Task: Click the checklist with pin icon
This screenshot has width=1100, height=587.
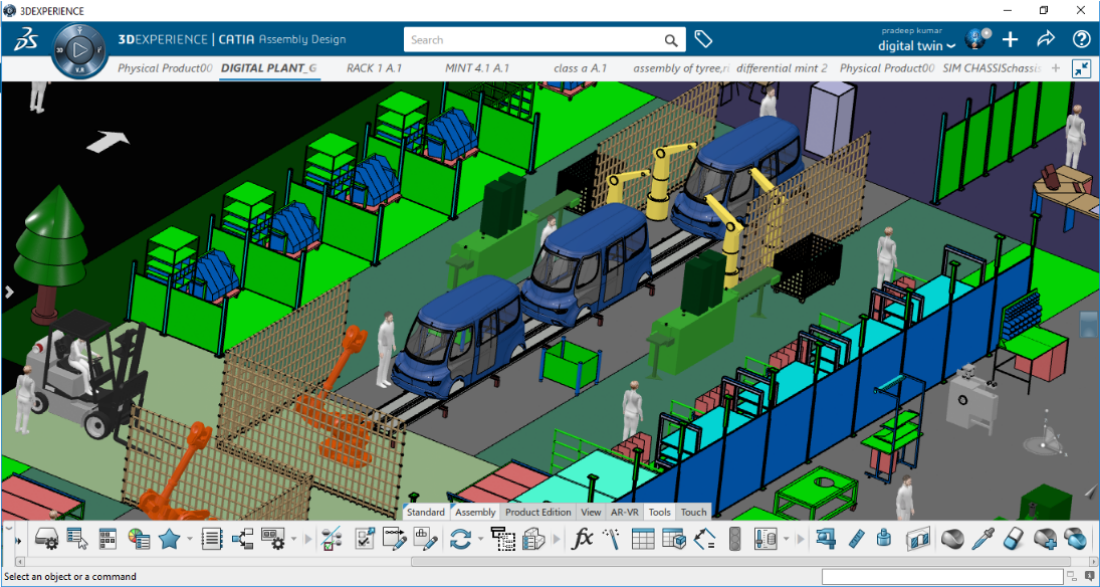Action: (x=365, y=539)
